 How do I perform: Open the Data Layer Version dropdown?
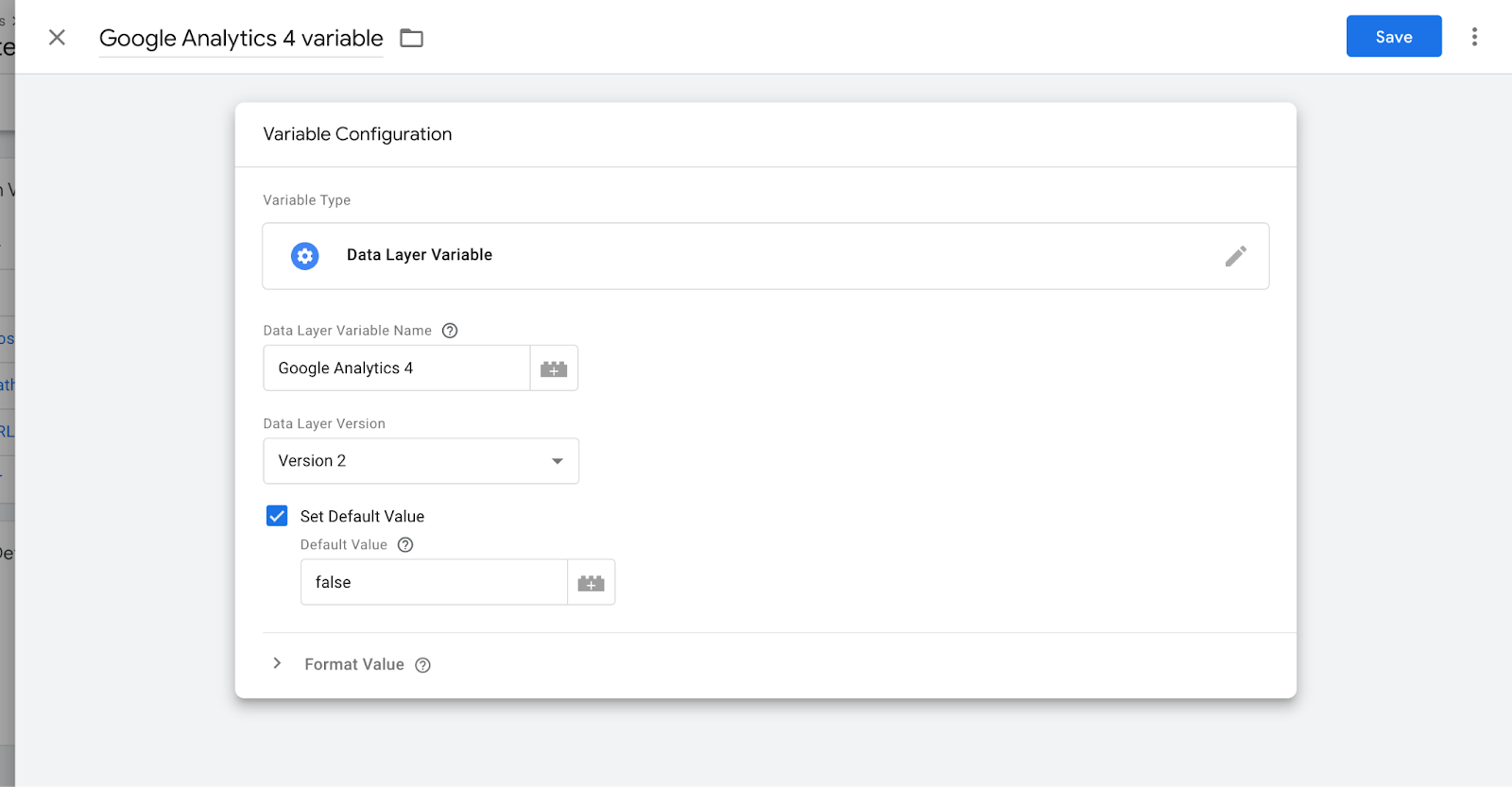[x=421, y=461]
